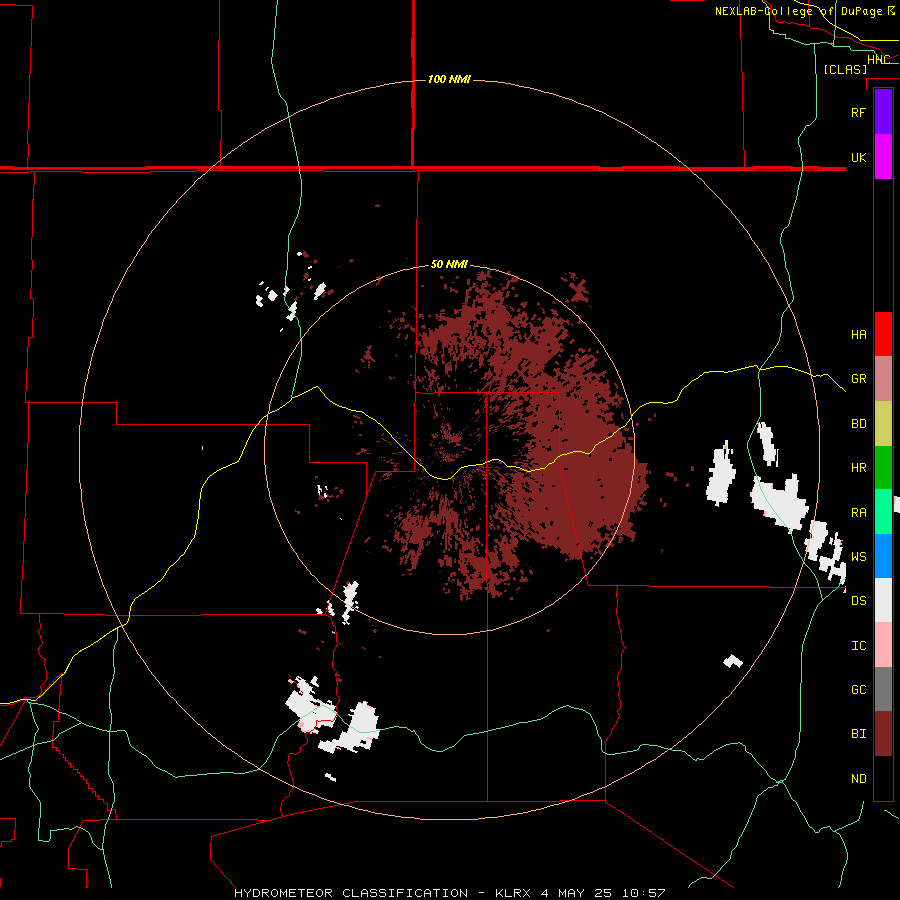Image resolution: width=900 pixels, height=900 pixels.
Task: Click the RF legend label
Action: click(858, 112)
